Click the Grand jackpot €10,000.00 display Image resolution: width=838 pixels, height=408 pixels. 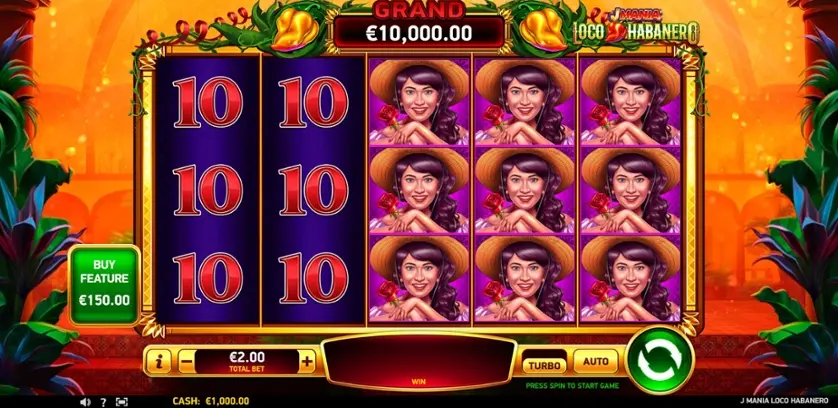418,26
